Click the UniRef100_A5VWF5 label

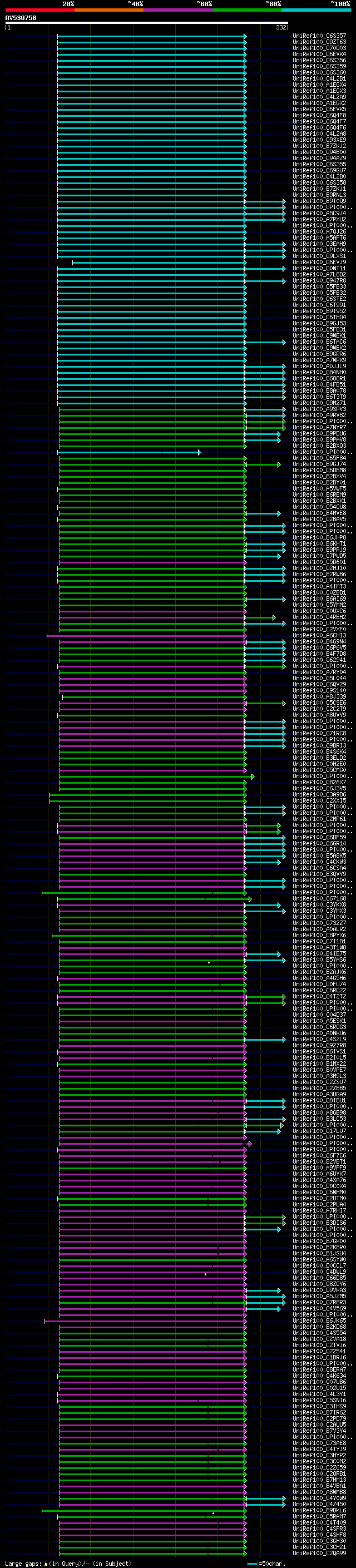click(x=319, y=489)
